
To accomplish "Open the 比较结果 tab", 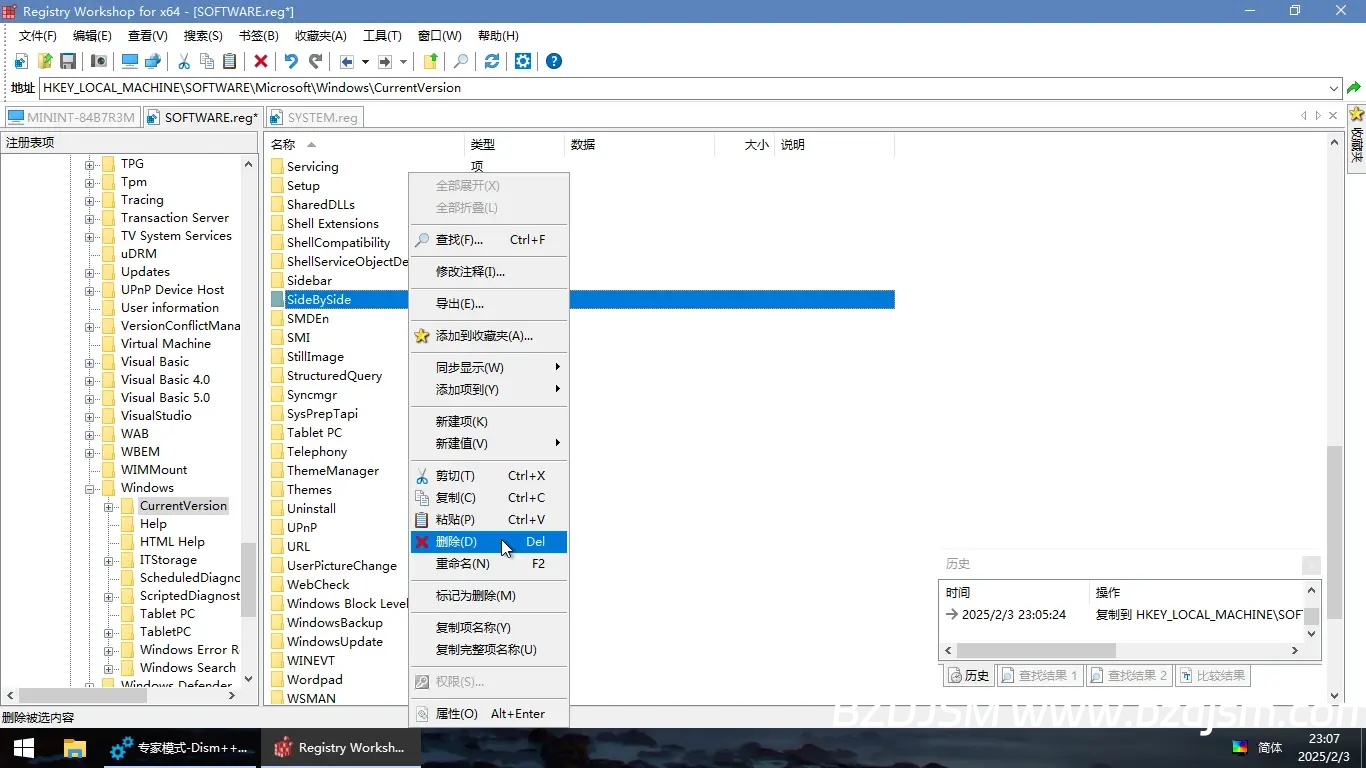I will point(1212,676).
